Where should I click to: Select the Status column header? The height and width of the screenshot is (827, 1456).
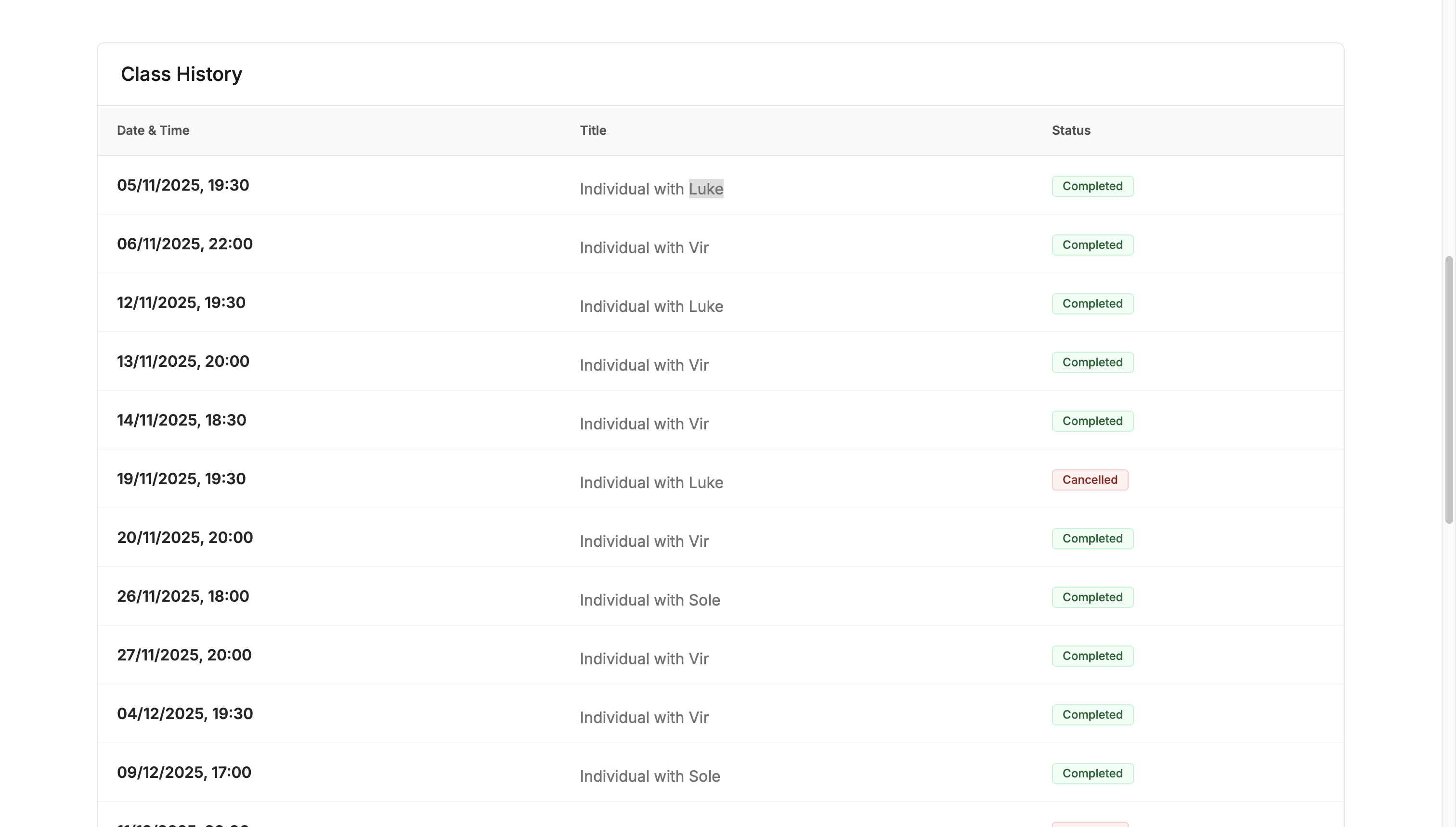1070,130
